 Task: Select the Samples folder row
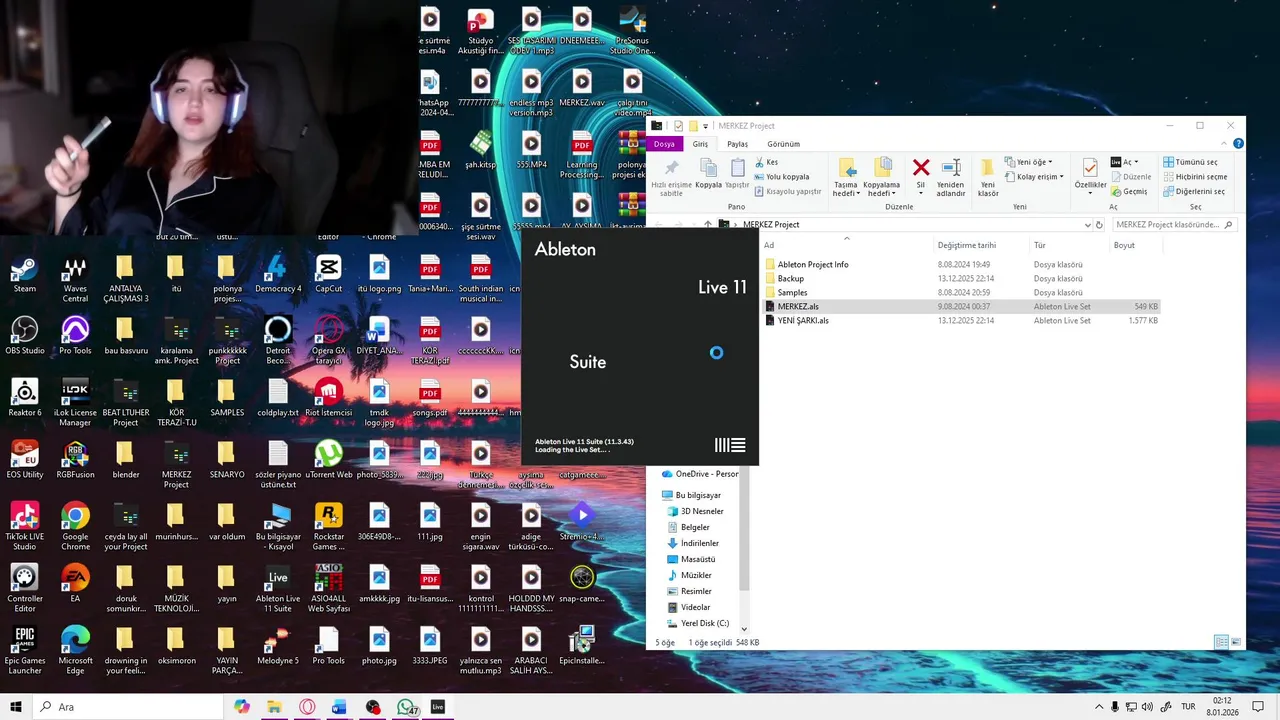962,293
